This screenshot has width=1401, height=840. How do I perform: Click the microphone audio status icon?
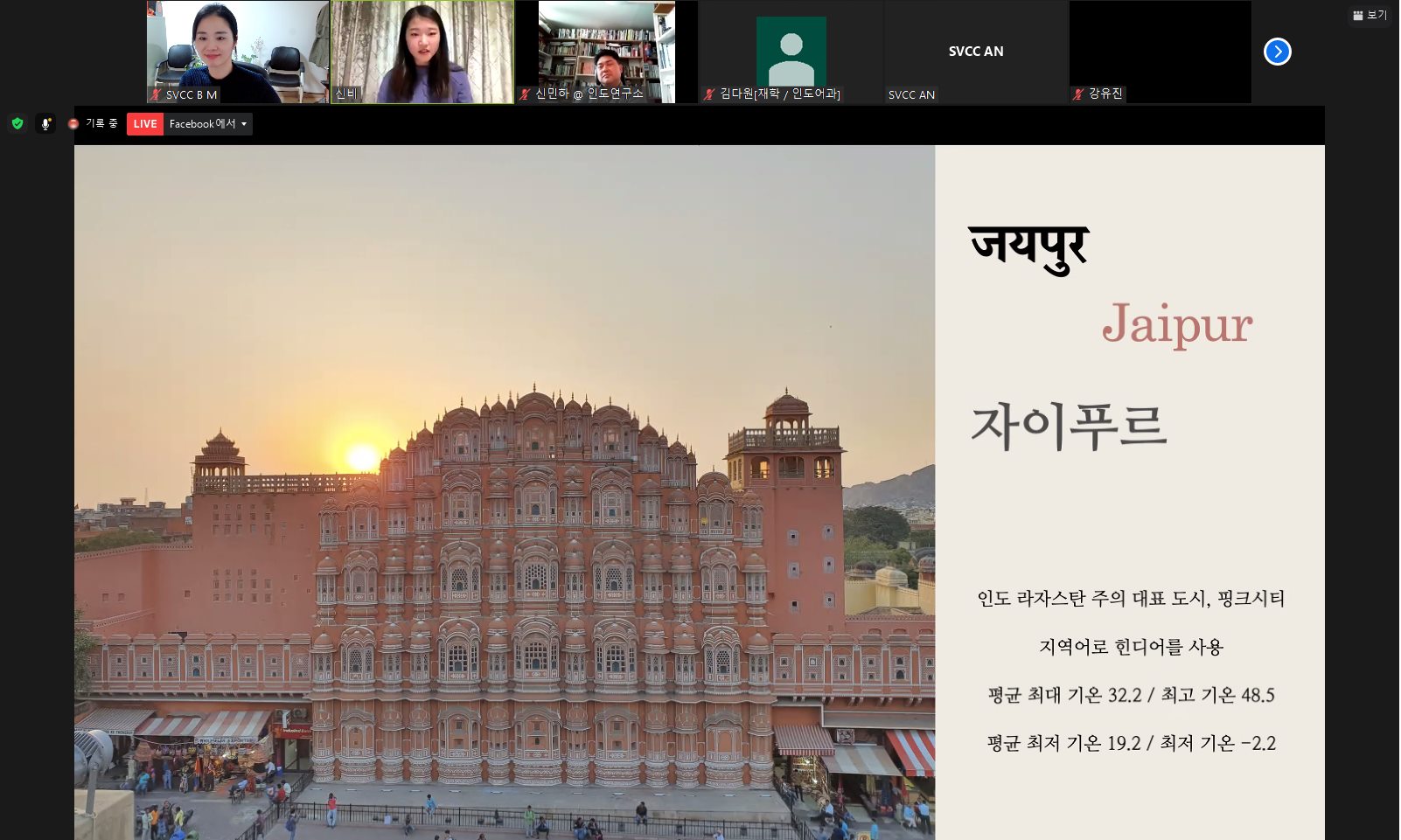[45, 124]
